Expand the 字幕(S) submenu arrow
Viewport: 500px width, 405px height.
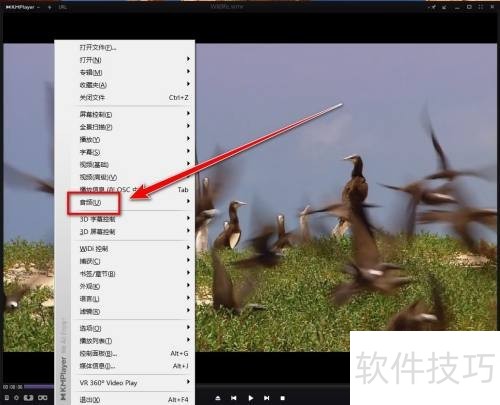point(188,151)
